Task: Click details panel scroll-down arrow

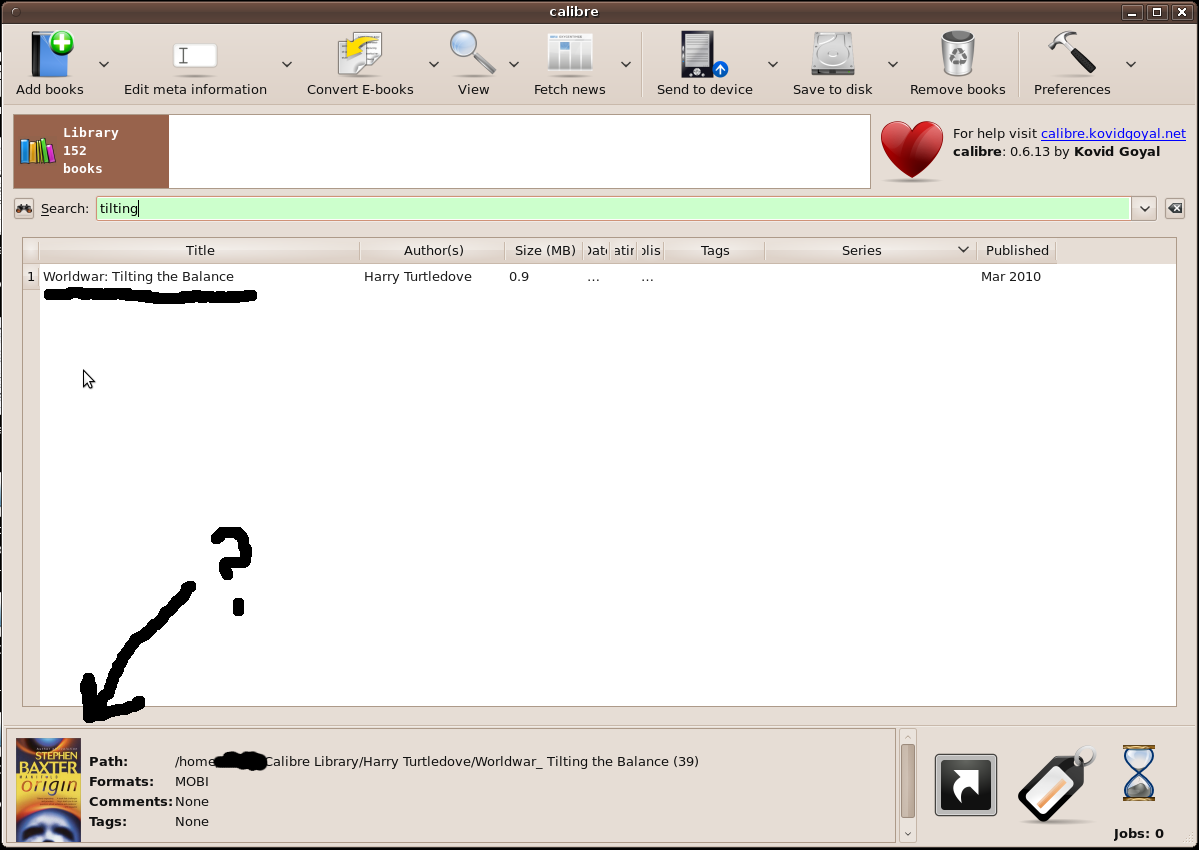Action: [x=908, y=834]
